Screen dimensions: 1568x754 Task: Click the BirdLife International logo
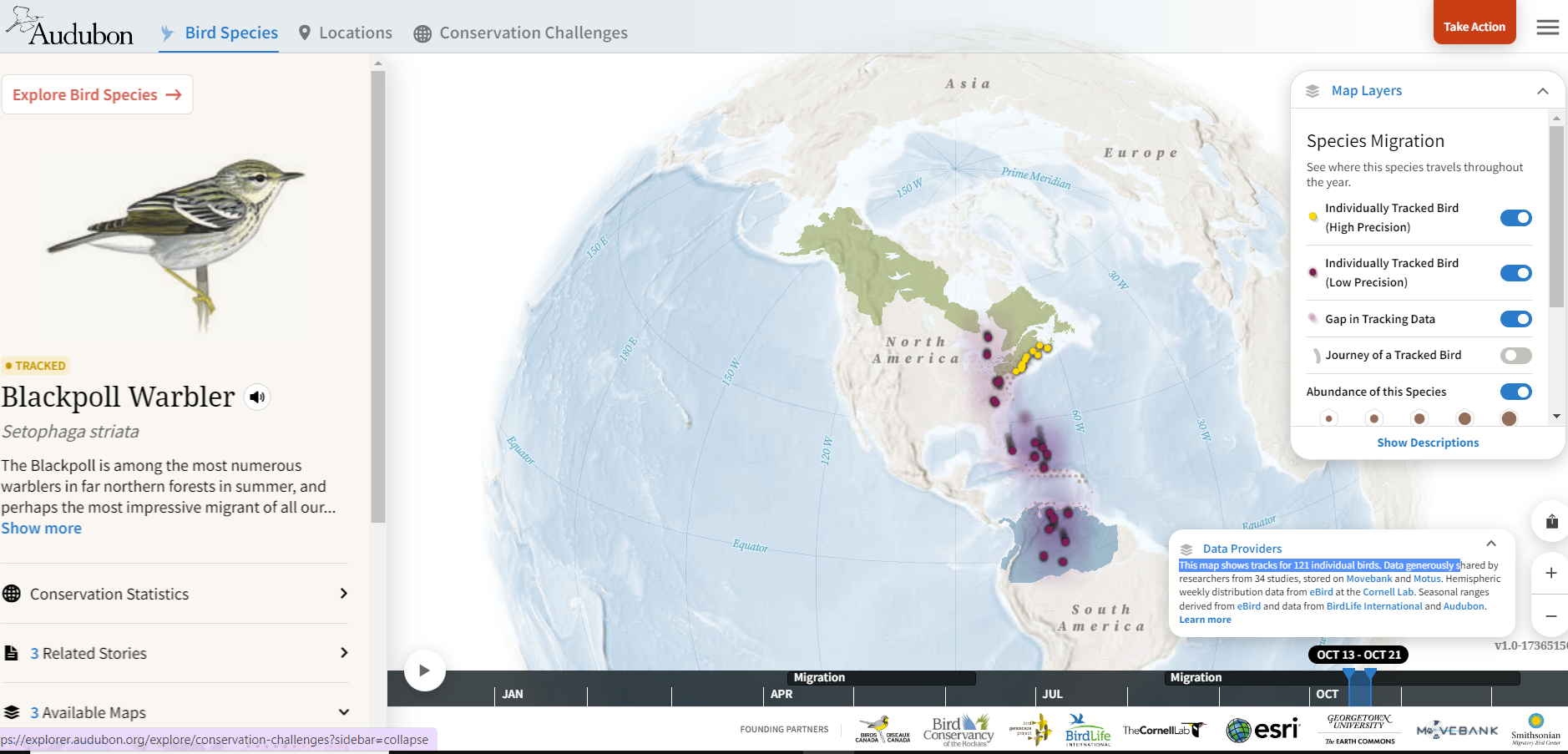(1088, 730)
